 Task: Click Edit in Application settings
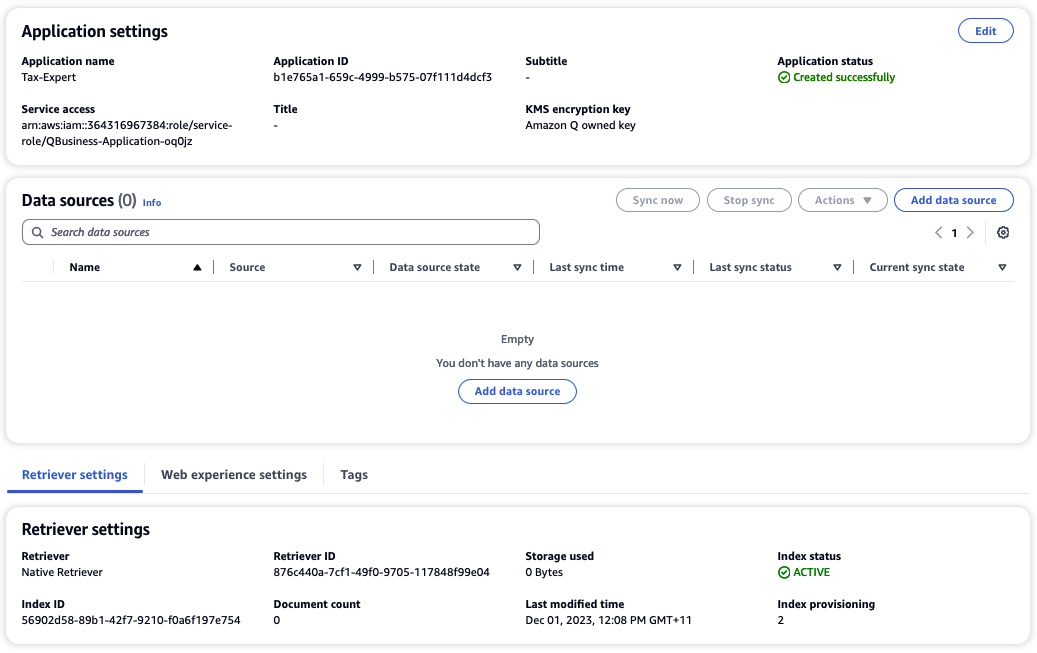pyautogui.click(x=985, y=31)
